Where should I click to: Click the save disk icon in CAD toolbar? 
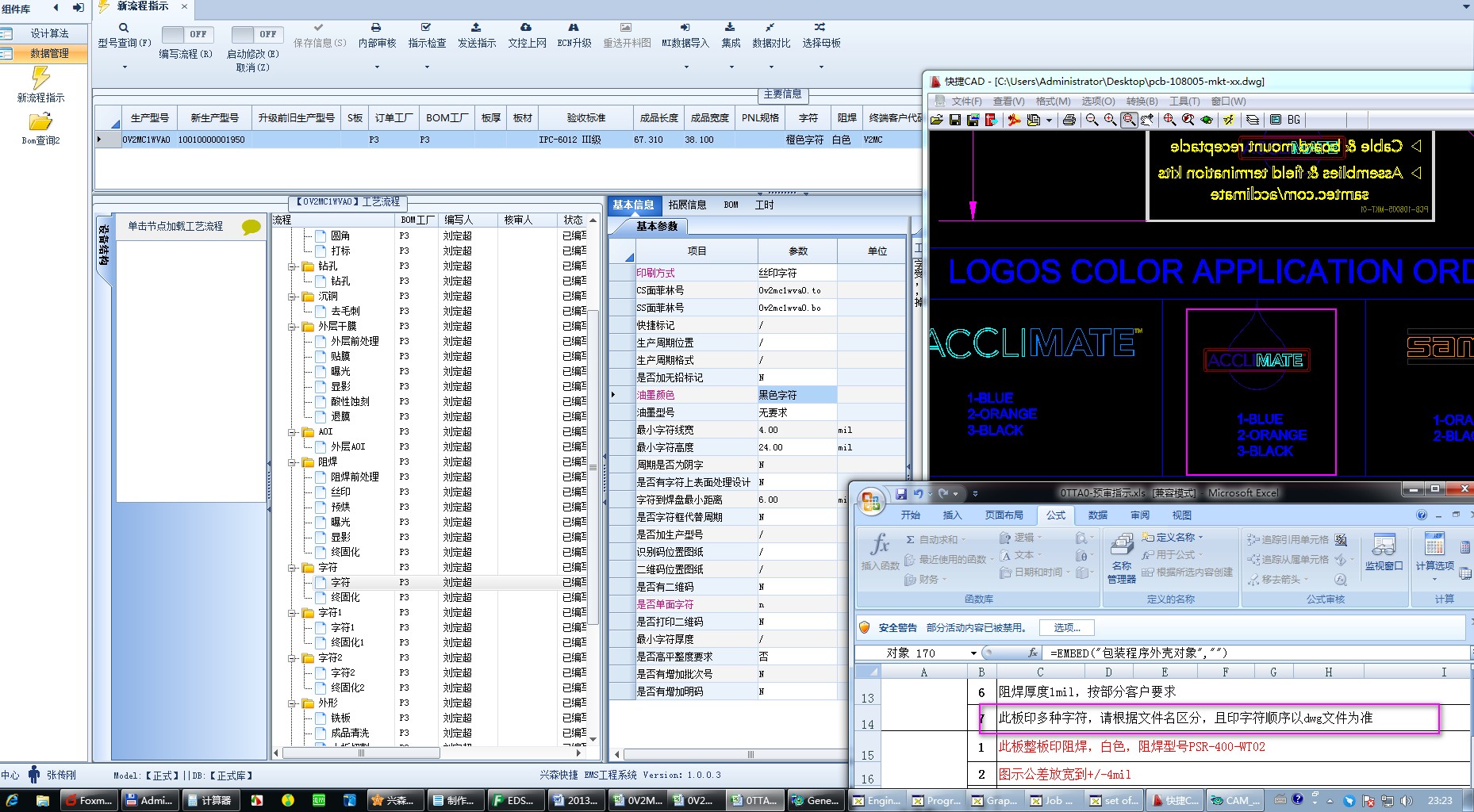coord(955,120)
